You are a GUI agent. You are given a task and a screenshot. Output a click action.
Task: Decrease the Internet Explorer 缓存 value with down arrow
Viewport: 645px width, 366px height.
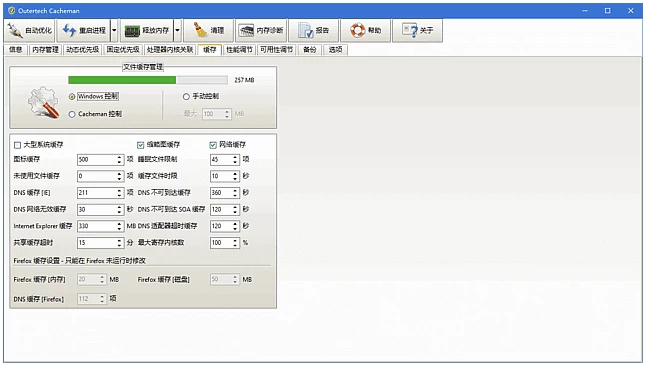pyautogui.click(x=120, y=229)
